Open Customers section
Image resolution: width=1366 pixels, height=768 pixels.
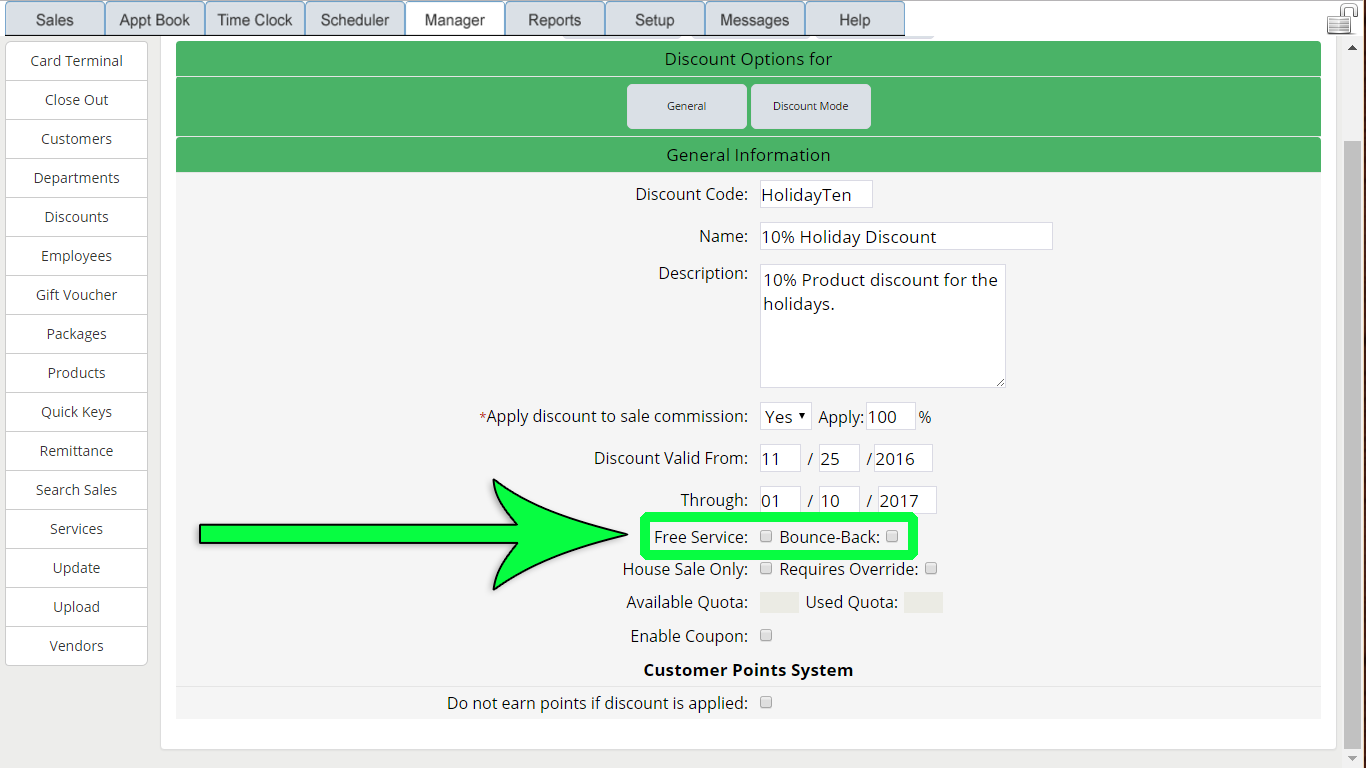[76, 139]
